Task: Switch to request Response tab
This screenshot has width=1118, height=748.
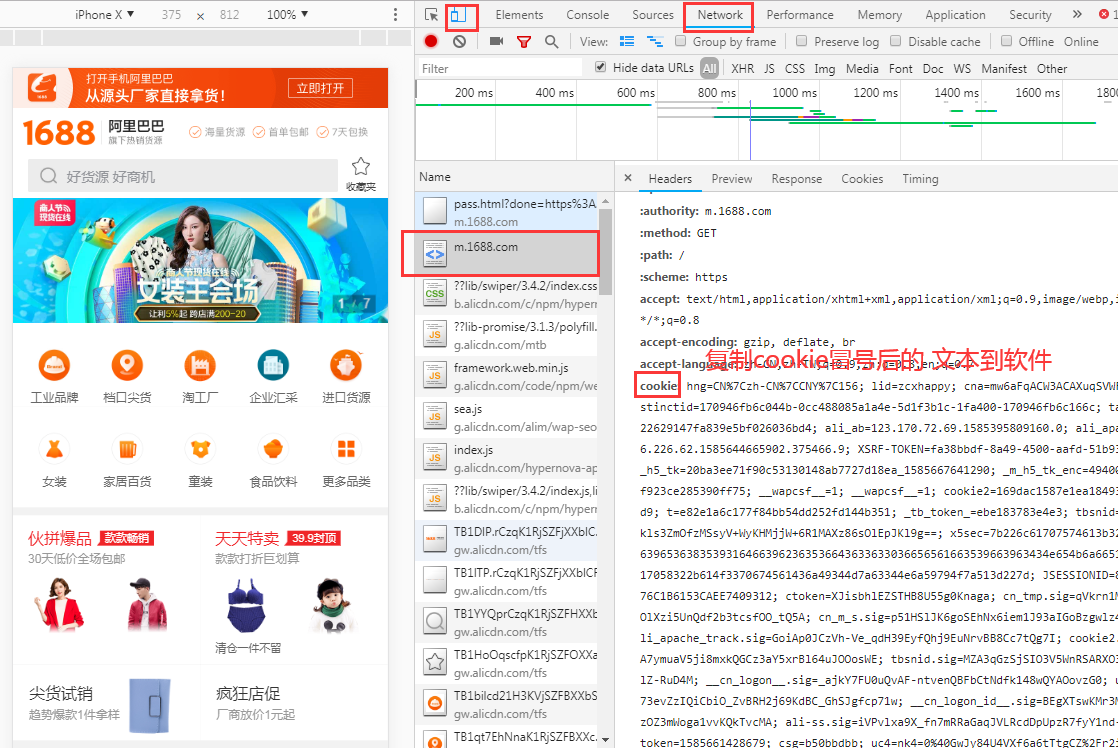Action: pos(796,178)
